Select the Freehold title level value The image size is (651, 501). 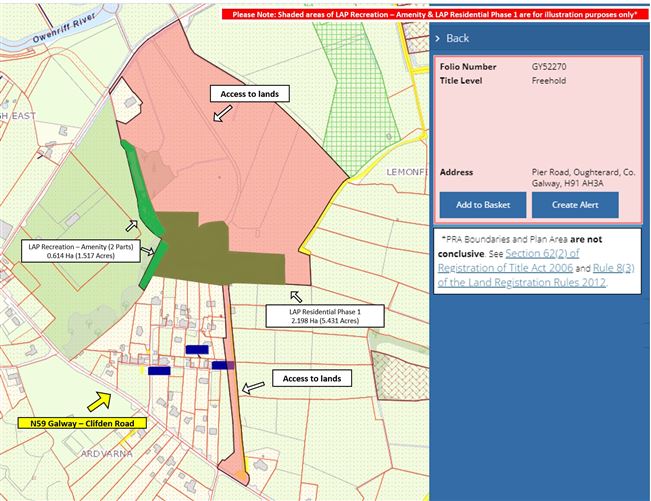549,81
